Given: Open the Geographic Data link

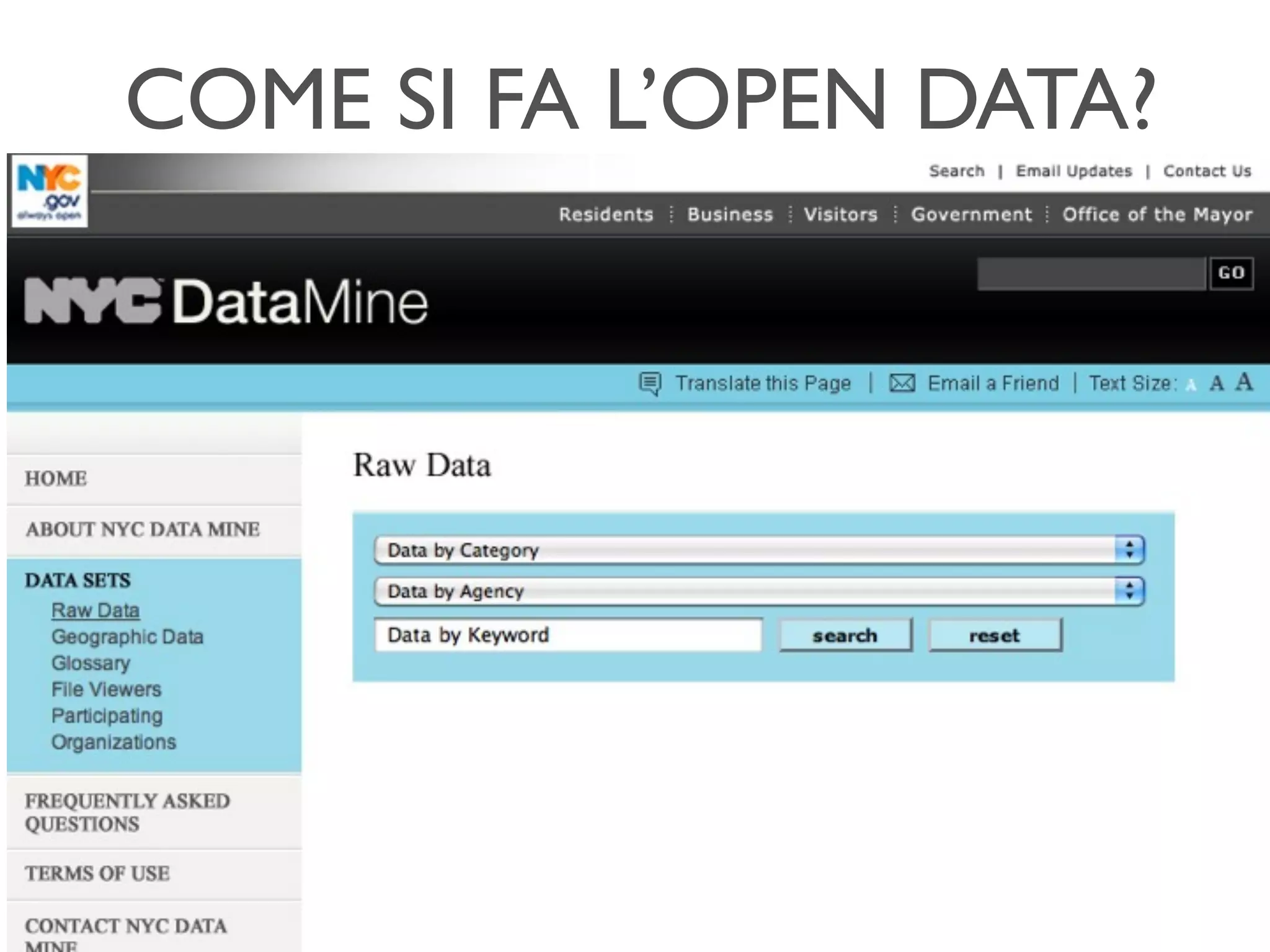Looking at the screenshot, I should (x=127, y=637).
